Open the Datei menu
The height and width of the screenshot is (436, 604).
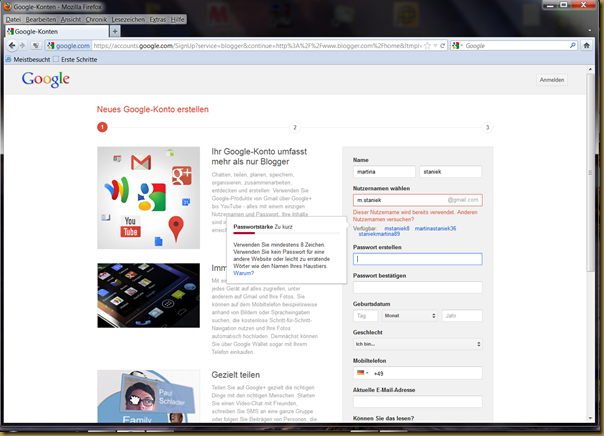point(13,19)
